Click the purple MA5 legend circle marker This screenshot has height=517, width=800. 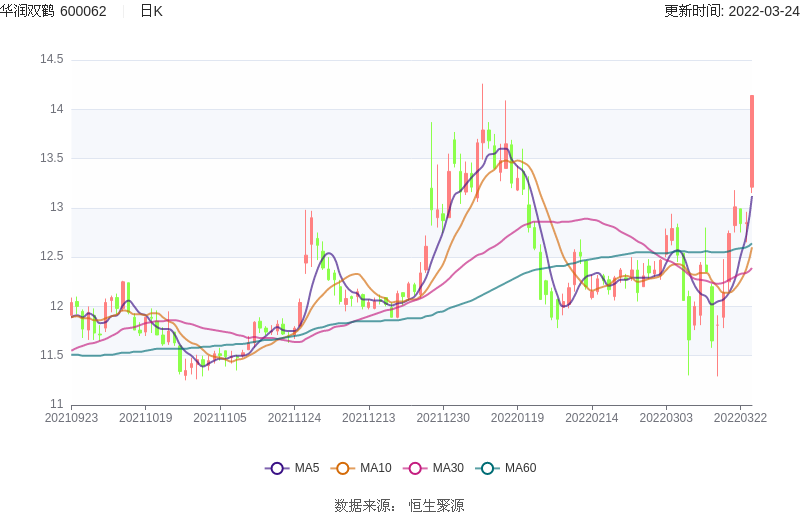pyautogui.click(x=278, y=468)
